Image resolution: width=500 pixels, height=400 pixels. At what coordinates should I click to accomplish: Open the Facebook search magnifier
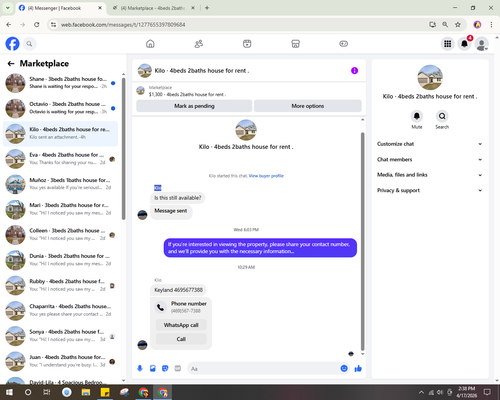[29, 44]
